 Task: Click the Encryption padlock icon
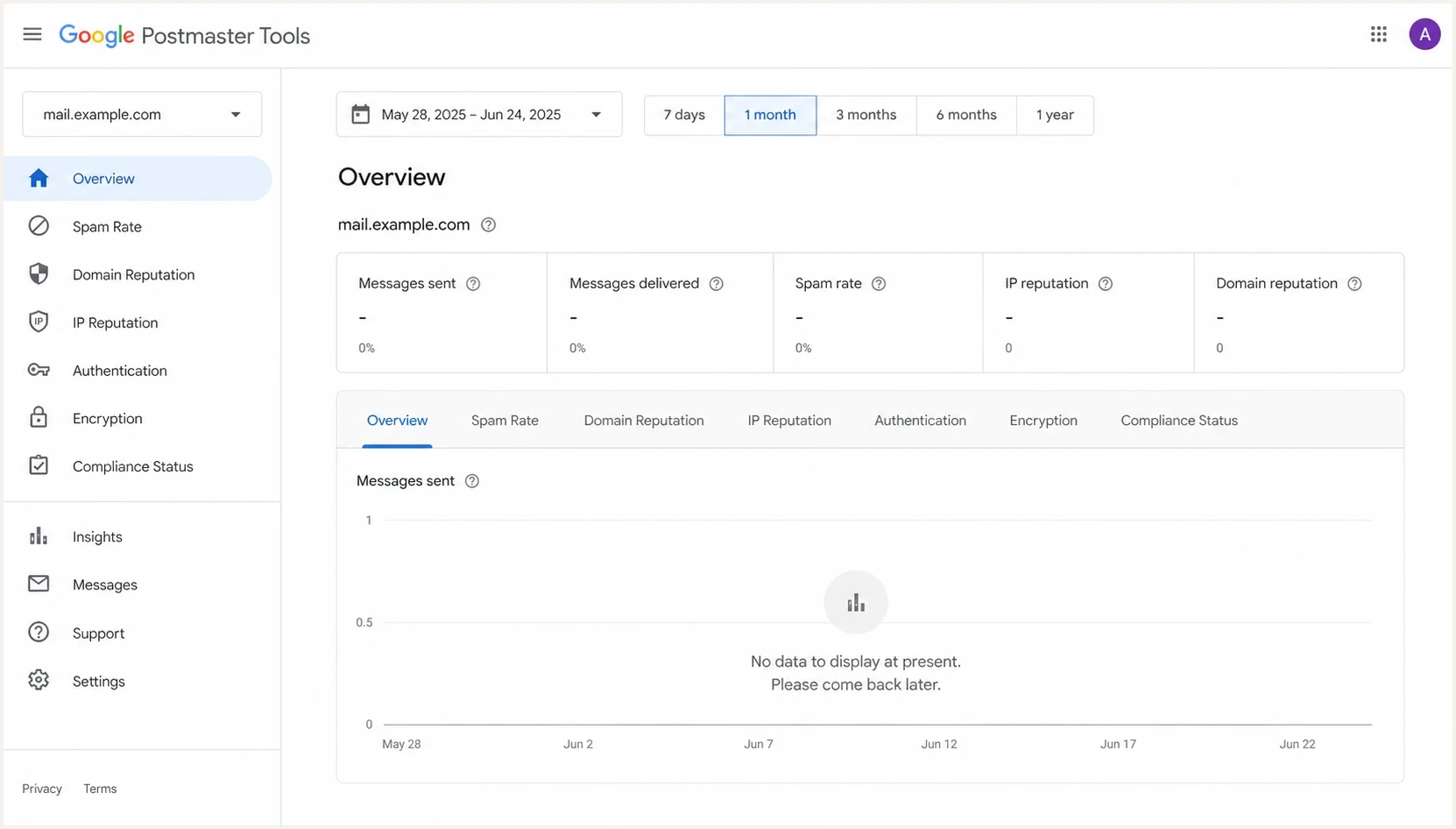pyautogui.click(x=39, y=417)
